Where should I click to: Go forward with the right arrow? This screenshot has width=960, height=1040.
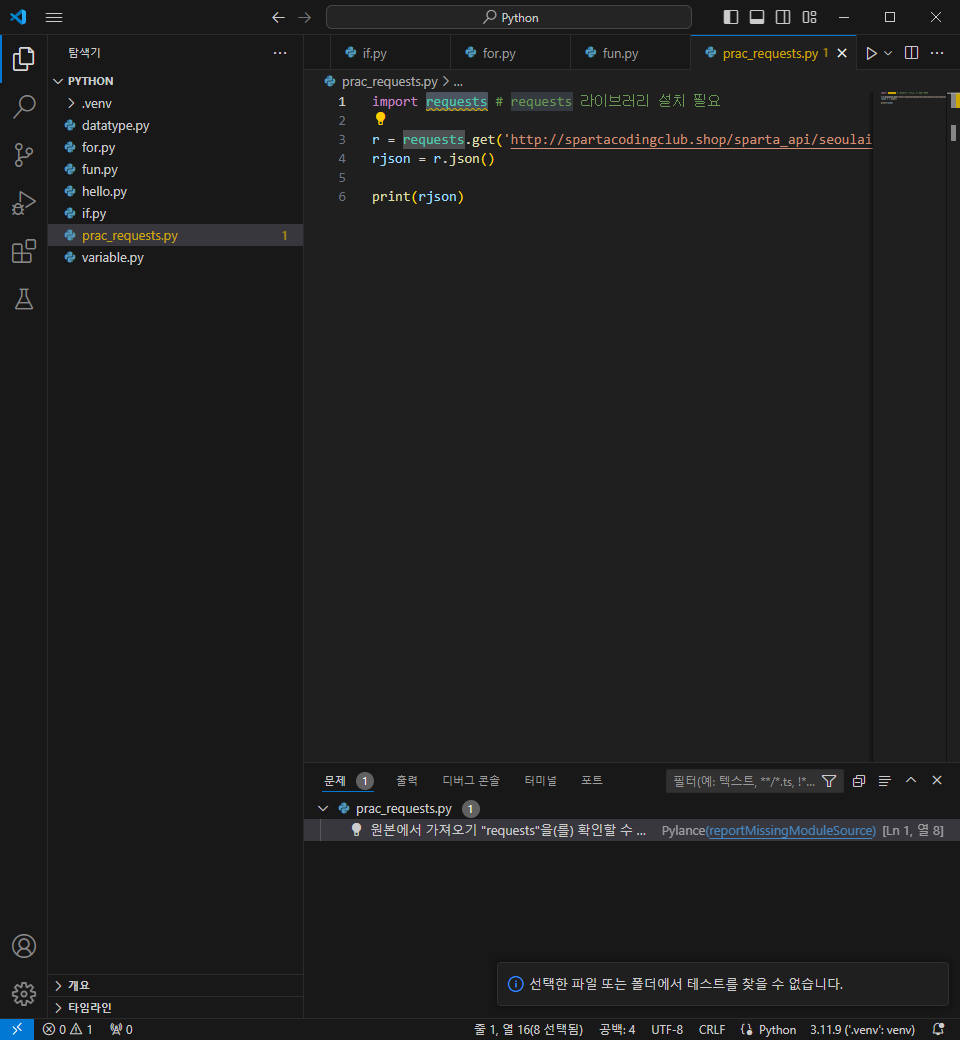click(x=305, y=18)
